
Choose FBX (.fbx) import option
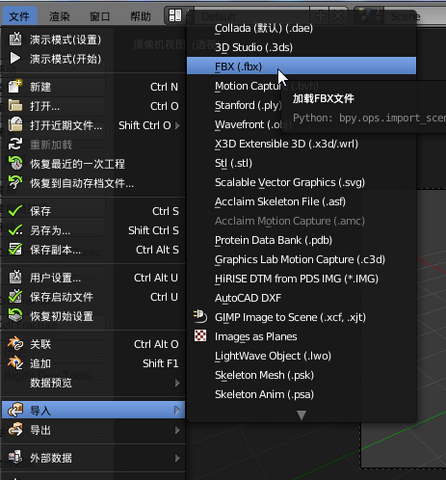pos(301,66)
